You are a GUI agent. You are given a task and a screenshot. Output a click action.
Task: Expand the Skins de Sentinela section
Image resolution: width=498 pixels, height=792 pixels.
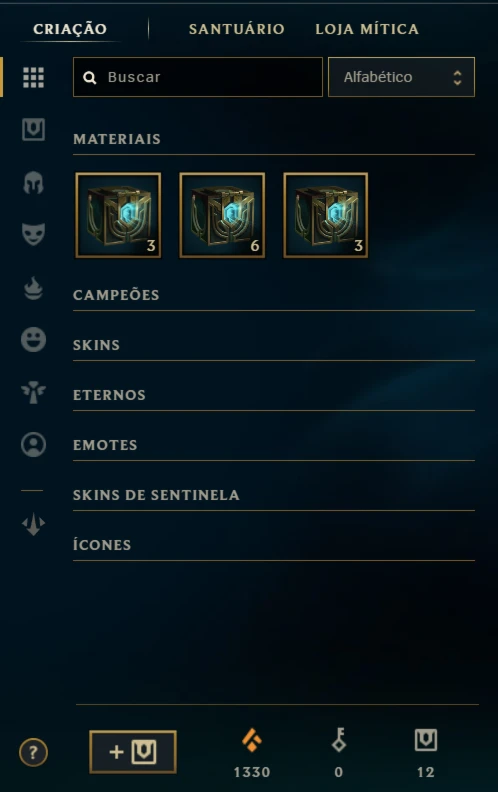[x=274, y=495]
